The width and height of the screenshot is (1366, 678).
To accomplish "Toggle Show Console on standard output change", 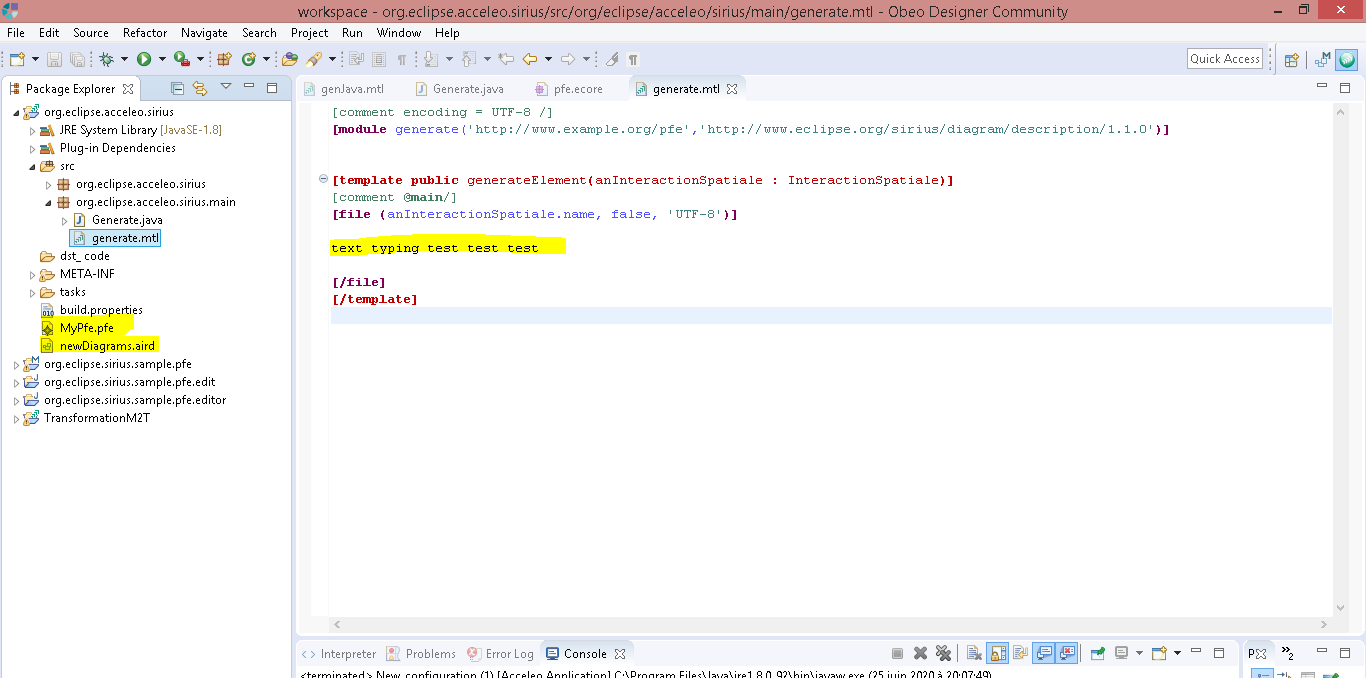I will click(1044, 653).
